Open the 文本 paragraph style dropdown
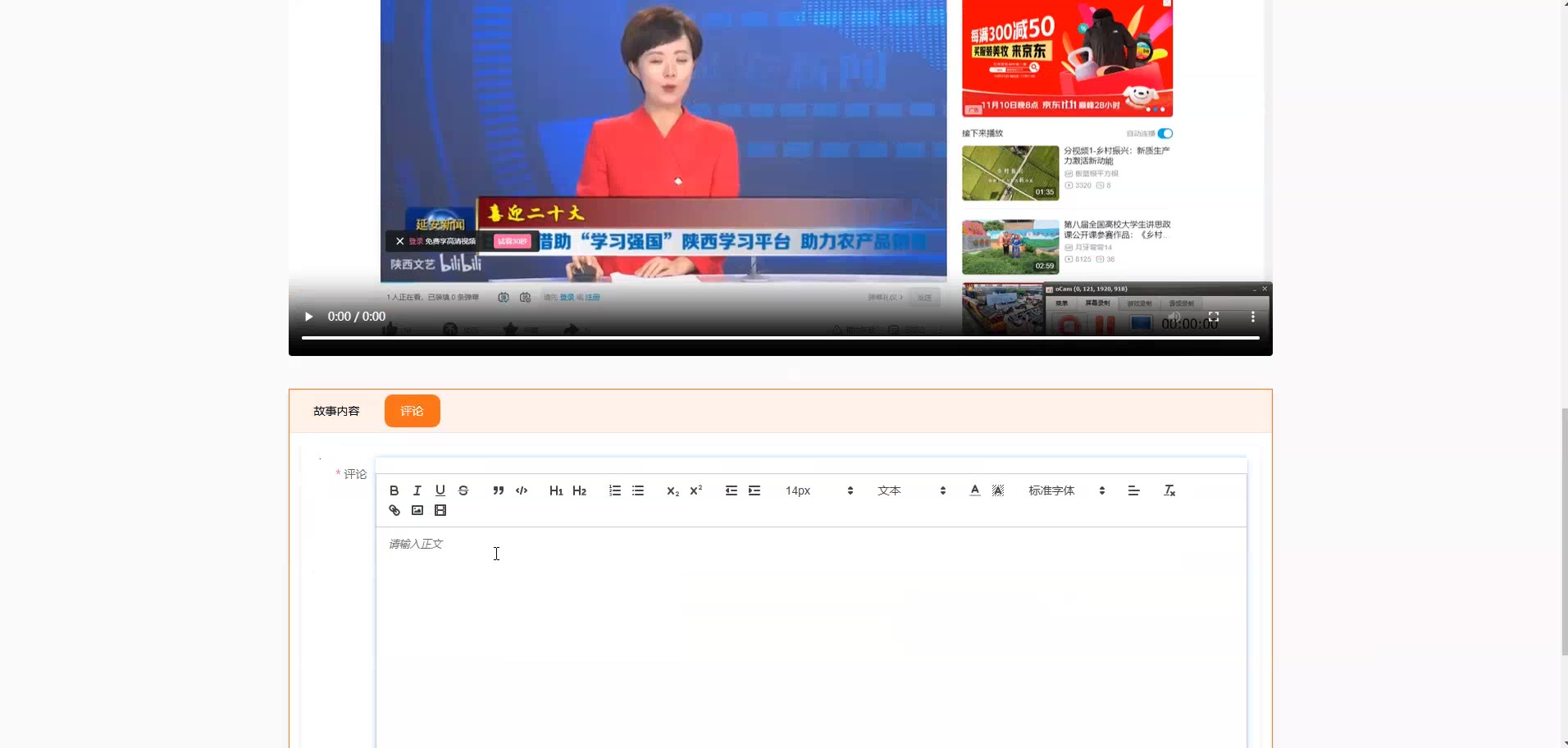The height and width of the screenshot is (748, 1568). click(912, 490)
